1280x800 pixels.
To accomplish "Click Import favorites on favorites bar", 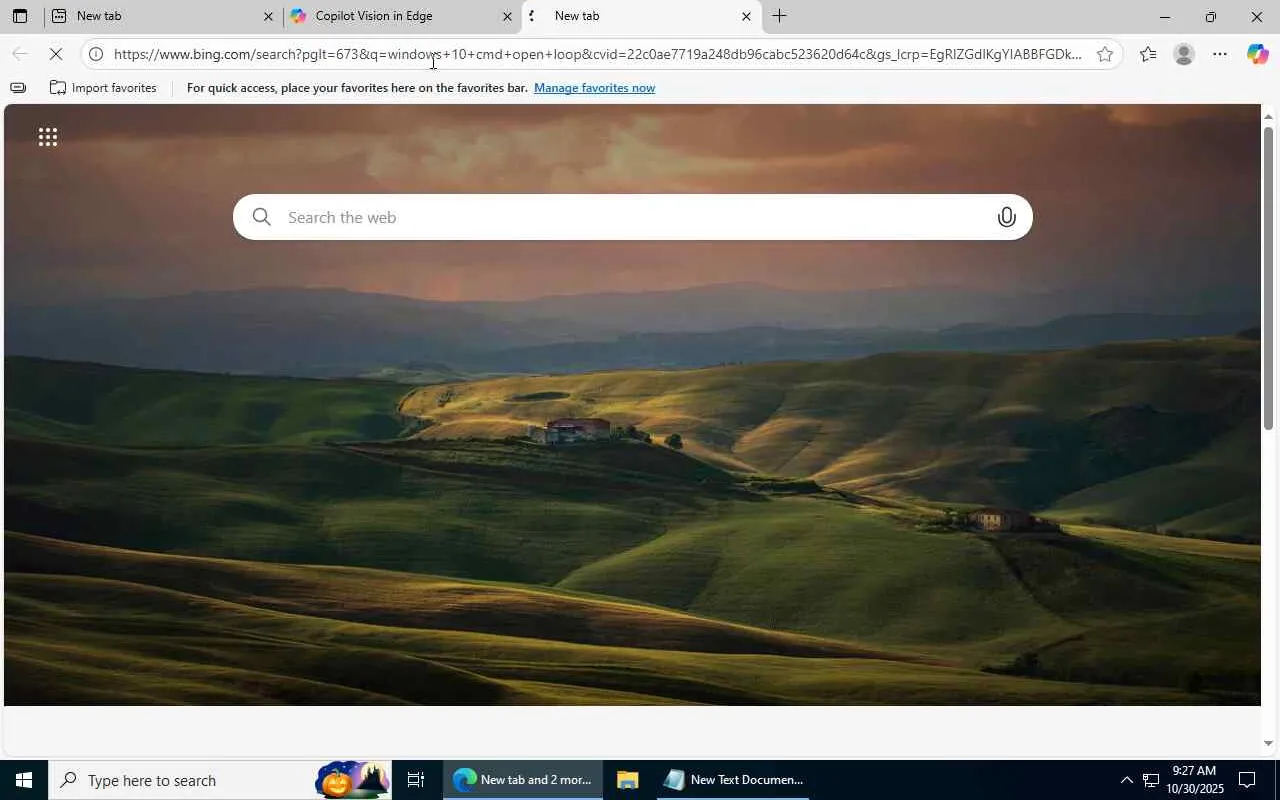I will pyautogui.click(x=103, y=88).
